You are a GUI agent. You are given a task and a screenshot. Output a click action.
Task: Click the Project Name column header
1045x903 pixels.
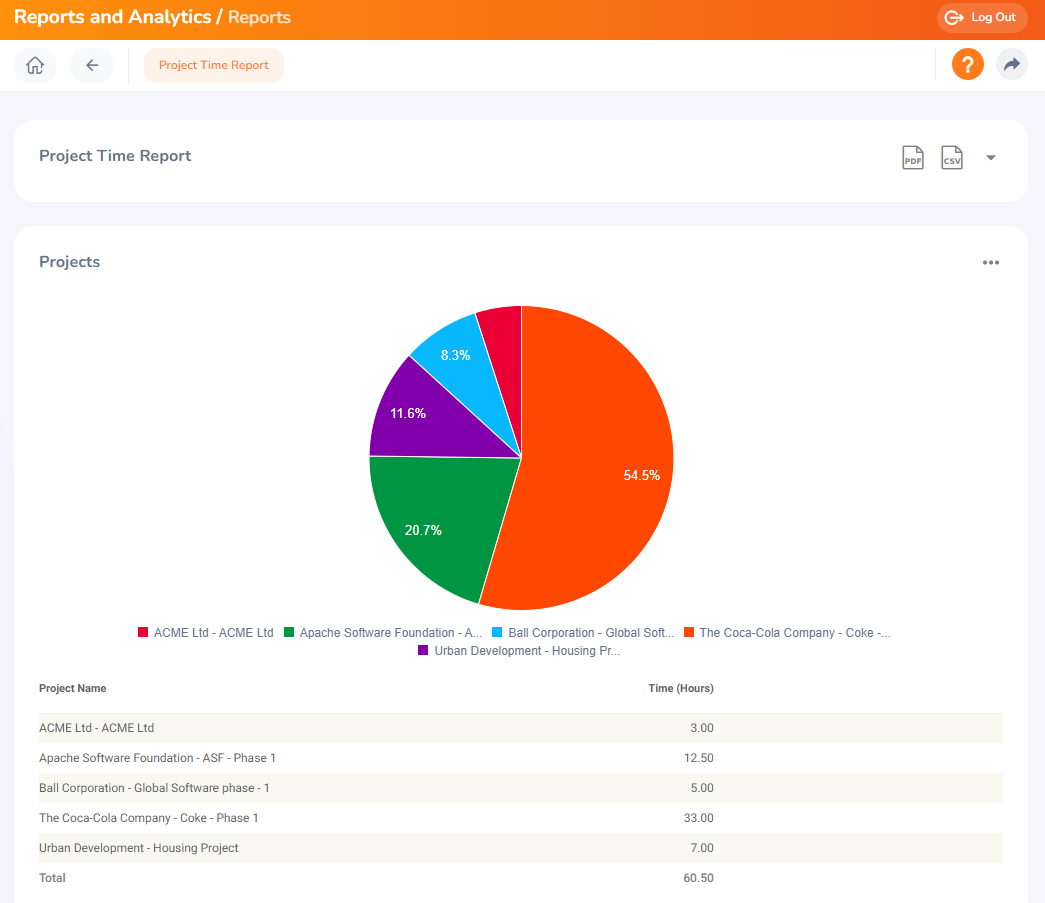(73, 688)
